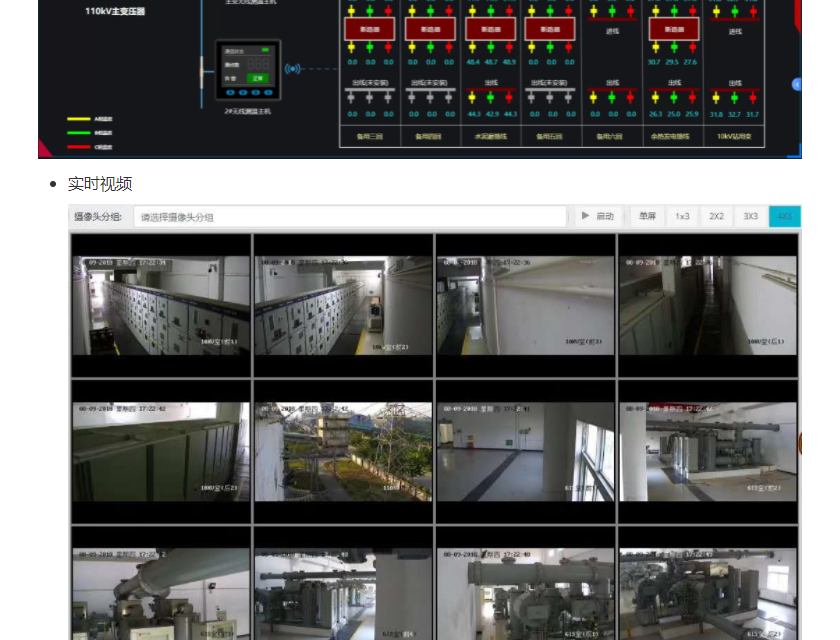This screenshot has width=840, height=640.
Task: Select the highlighted 4X3 video layout
Action: coord(785,216)
